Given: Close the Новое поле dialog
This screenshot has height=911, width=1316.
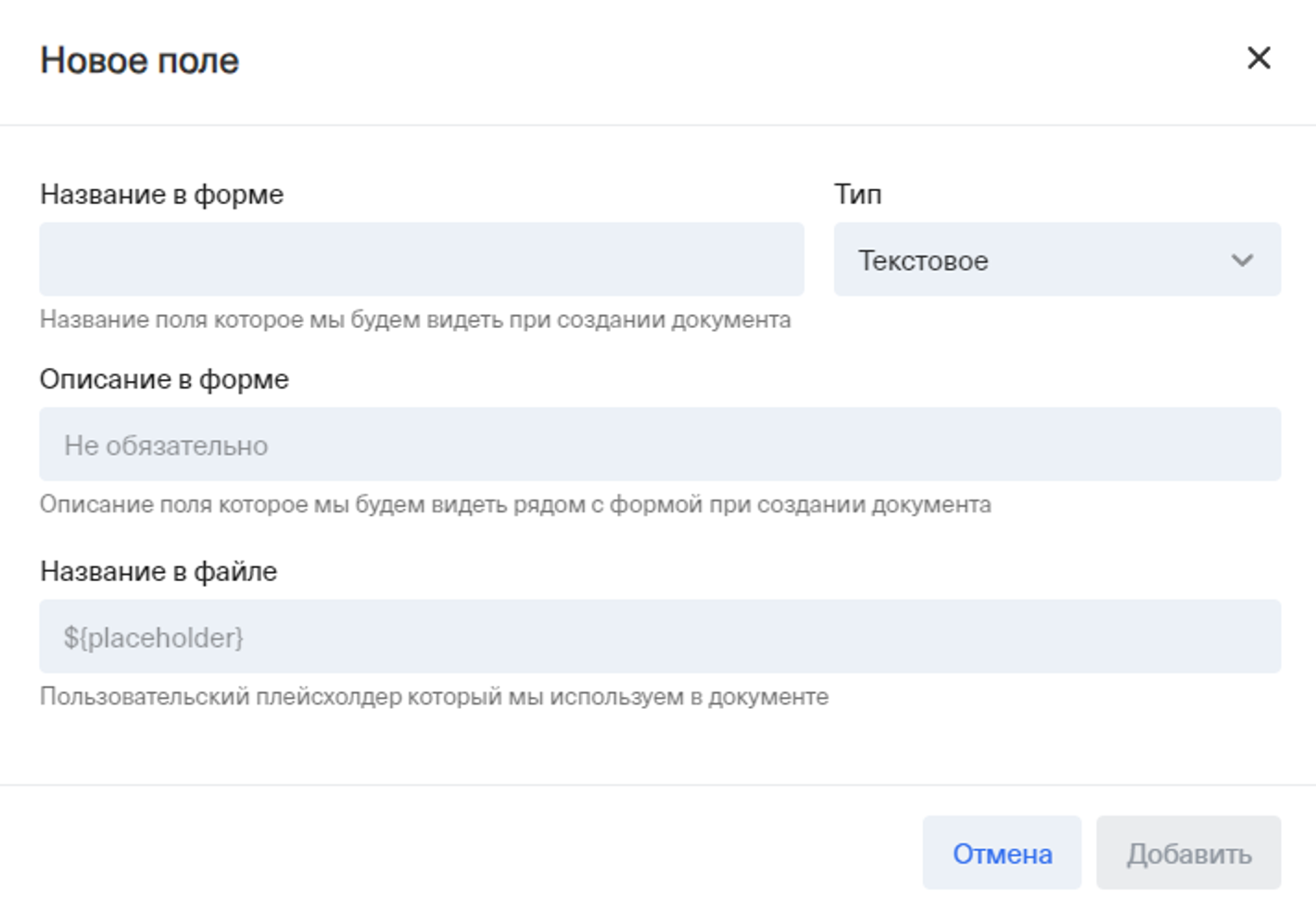Looking at the screenshot, I should click(x=1258, y=58).
